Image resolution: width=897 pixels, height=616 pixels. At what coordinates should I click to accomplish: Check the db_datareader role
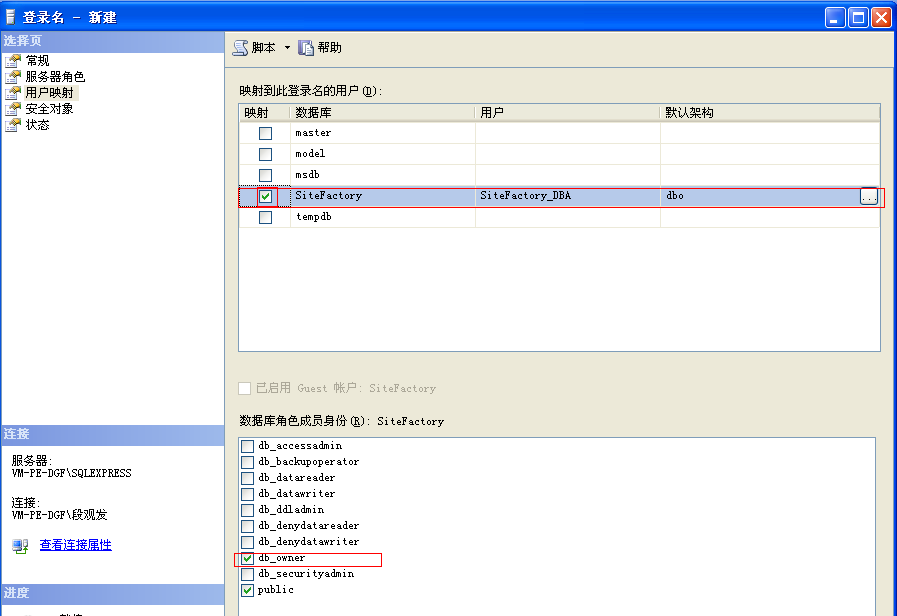[247, 478]
